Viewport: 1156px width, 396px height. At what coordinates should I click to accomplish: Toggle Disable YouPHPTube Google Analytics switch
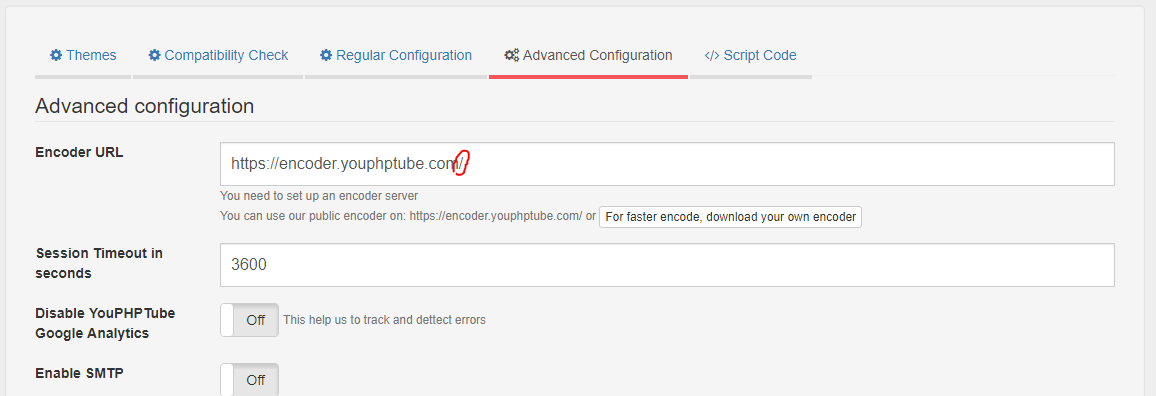(249, 320)
